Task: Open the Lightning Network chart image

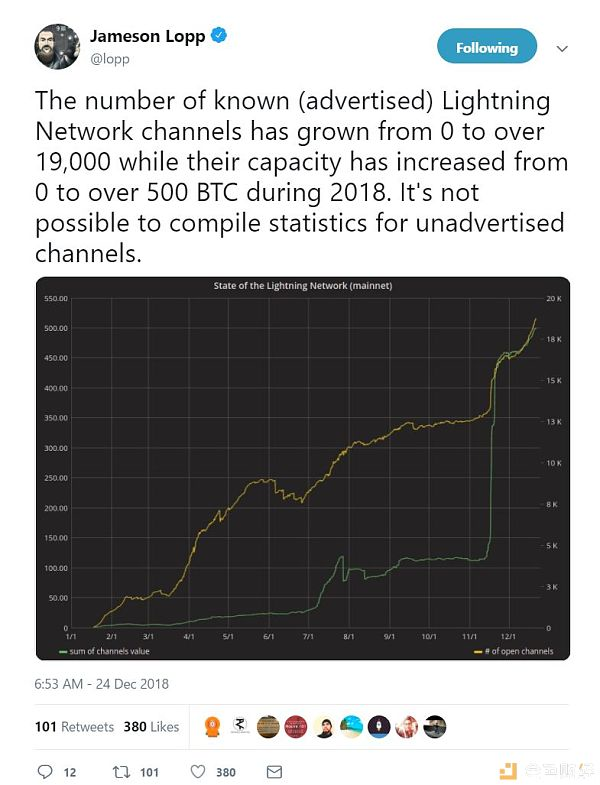Action: point(303,468)
